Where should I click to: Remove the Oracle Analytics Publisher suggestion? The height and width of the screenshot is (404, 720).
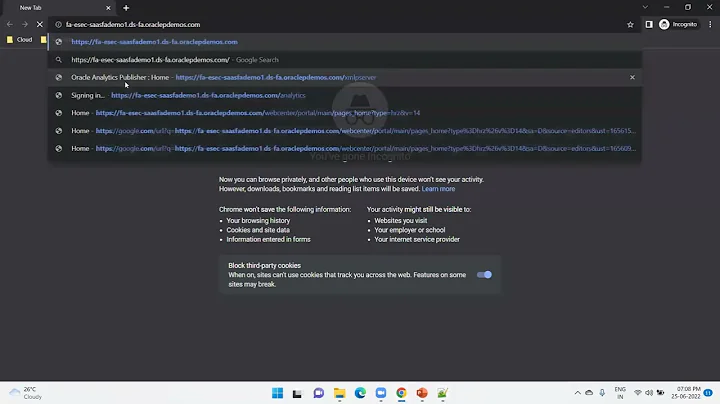click(x=632, y=78)
